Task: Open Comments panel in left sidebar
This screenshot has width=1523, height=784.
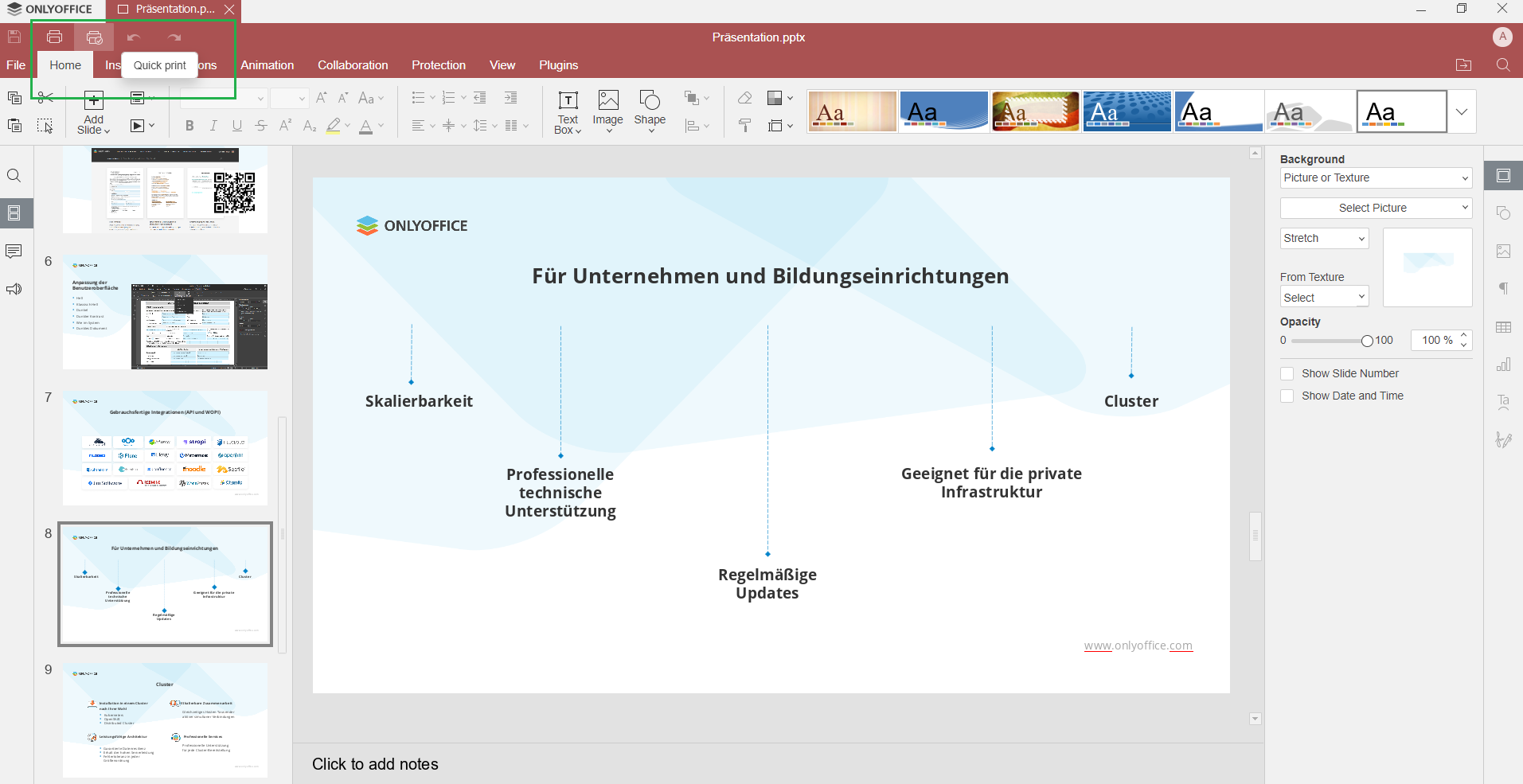Action: tap(14, 252)
